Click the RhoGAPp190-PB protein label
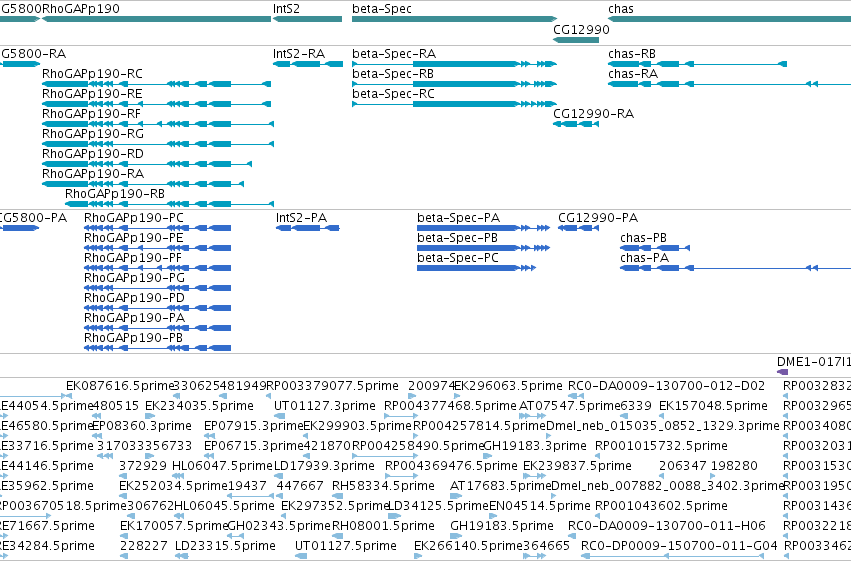Viewport: 851px width, 561px height. click(133, 339)
